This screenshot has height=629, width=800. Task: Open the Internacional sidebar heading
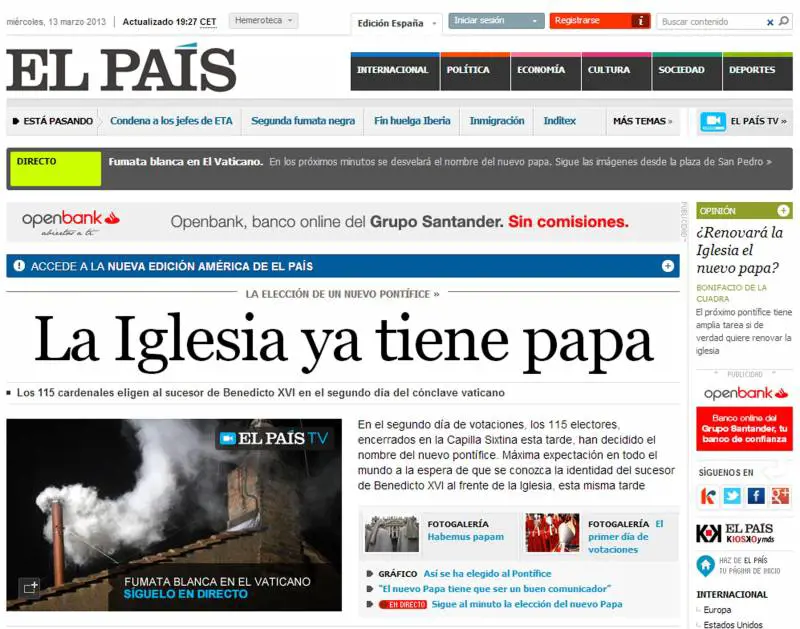click(732, 594)
